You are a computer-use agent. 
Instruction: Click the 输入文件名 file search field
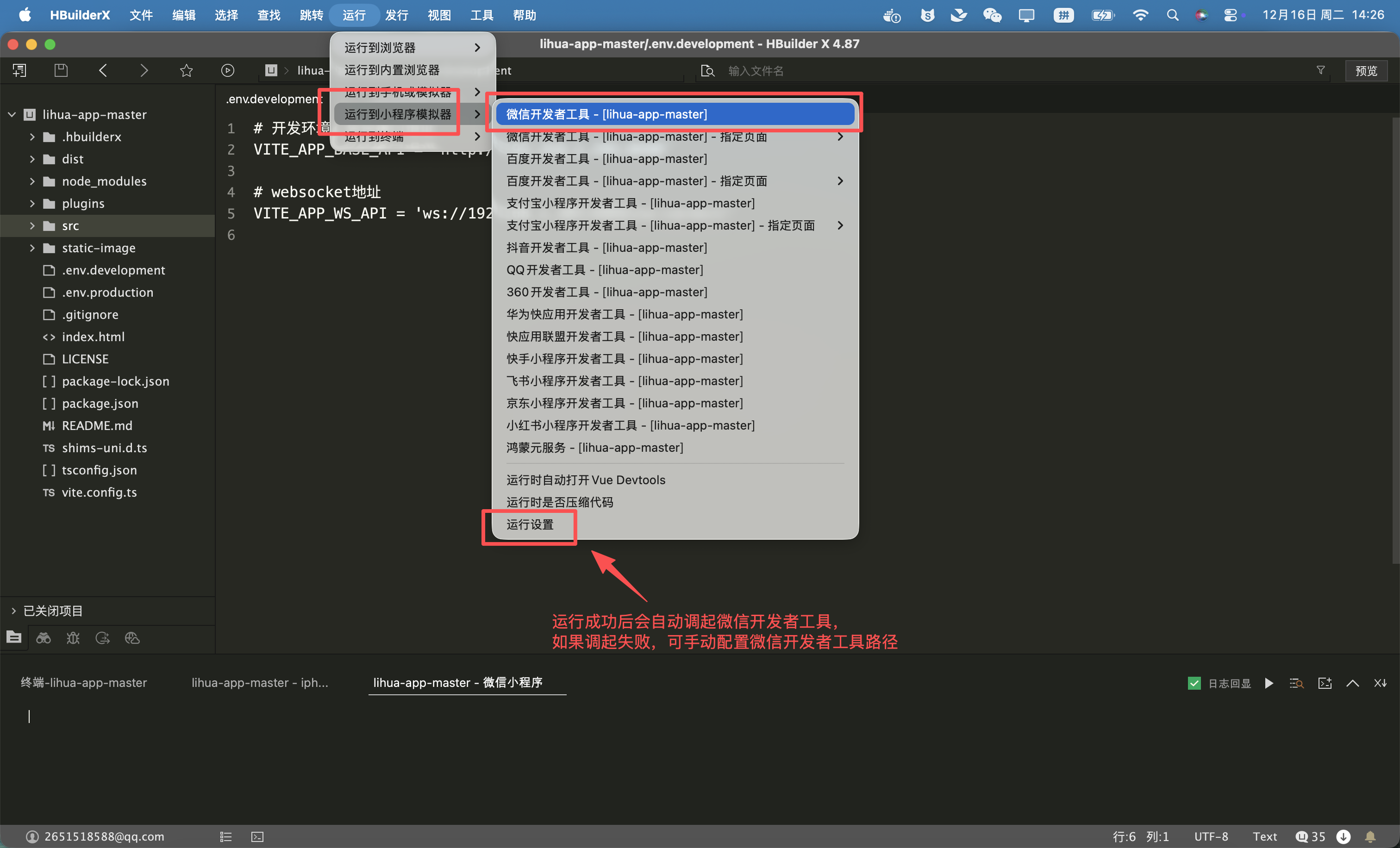coord(756,70)
